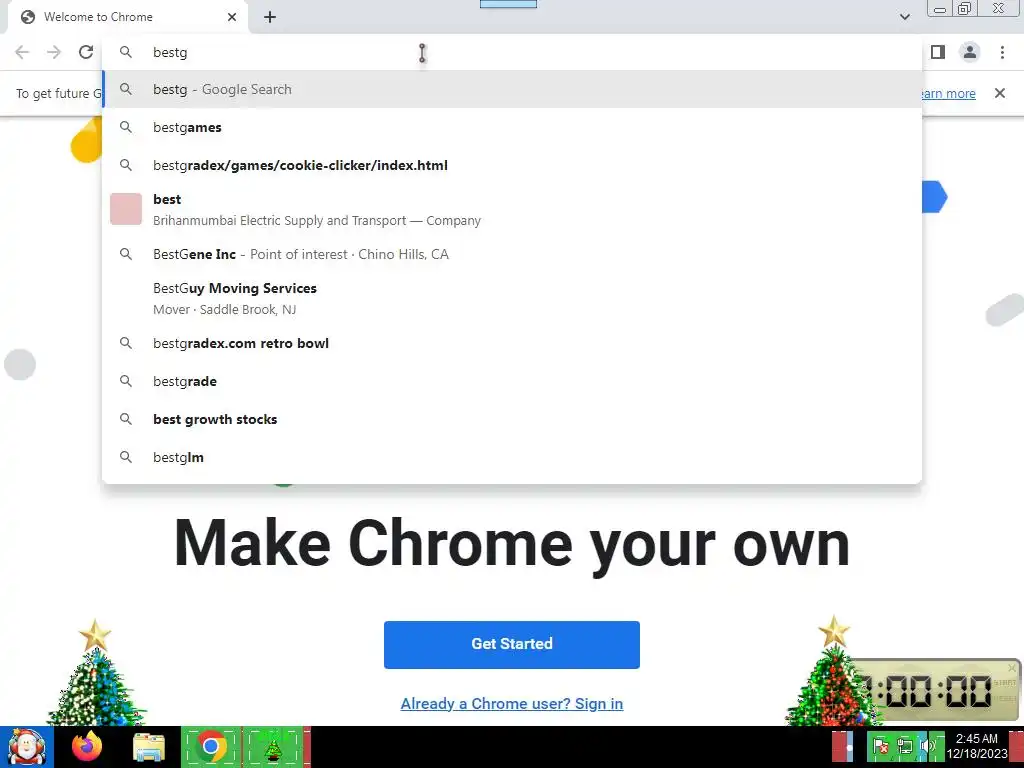Click the Chrome taskbar icon
The image size is (1024, 768).
(211, 747)
